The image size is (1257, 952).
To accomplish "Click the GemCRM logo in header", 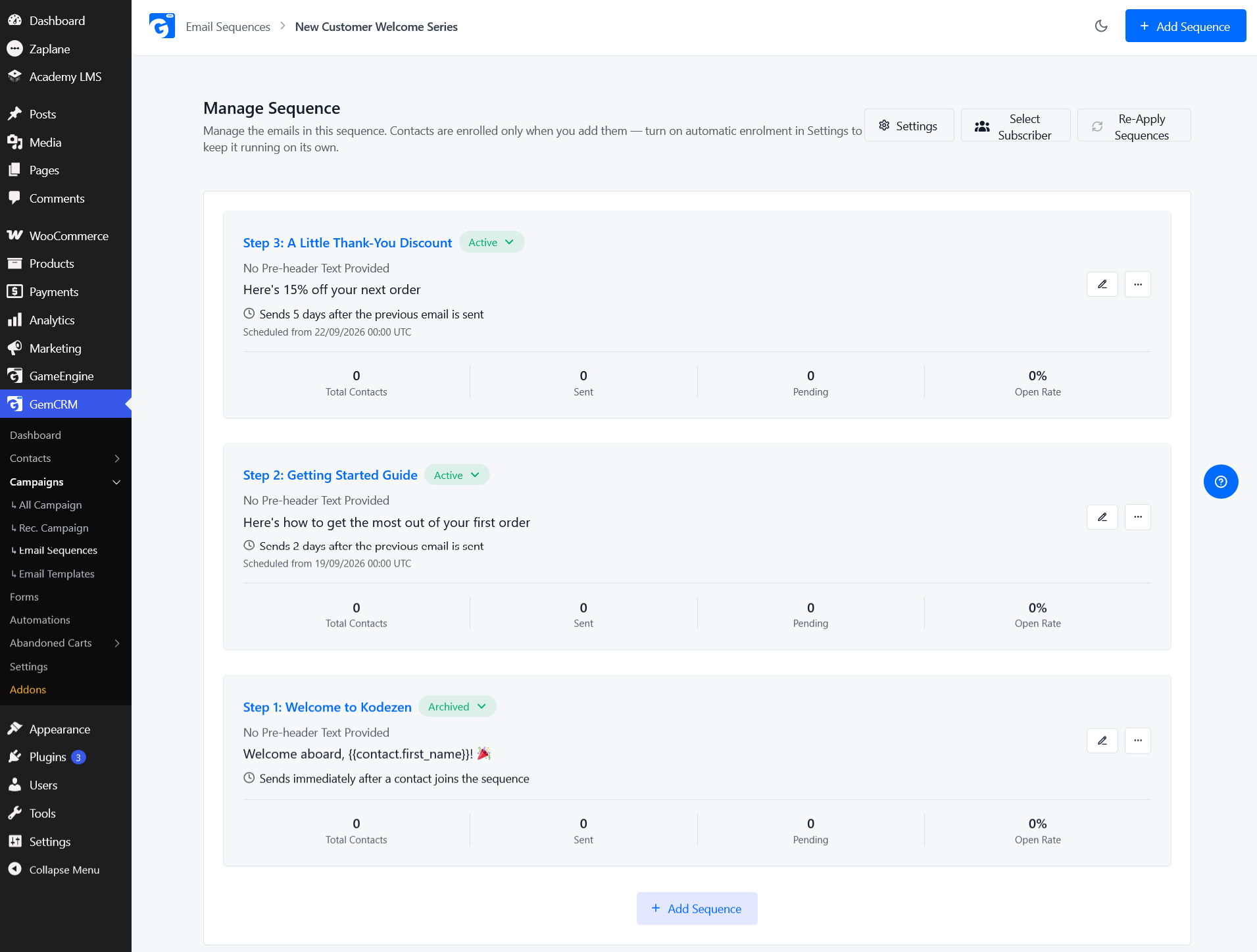I will click(x=162, y=26).
